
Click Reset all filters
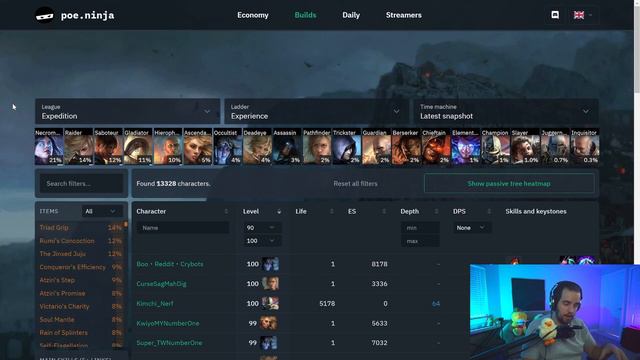click(x=355, y=184)
